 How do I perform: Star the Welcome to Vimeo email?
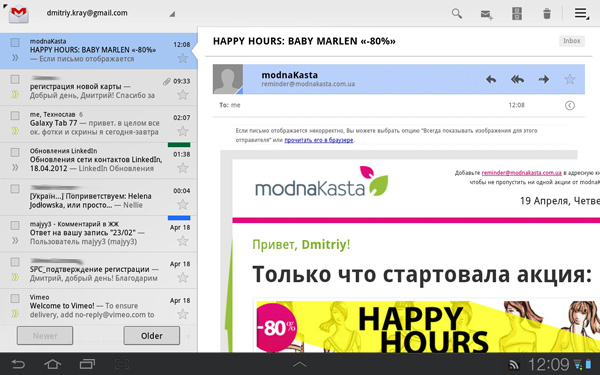point(183,314)
